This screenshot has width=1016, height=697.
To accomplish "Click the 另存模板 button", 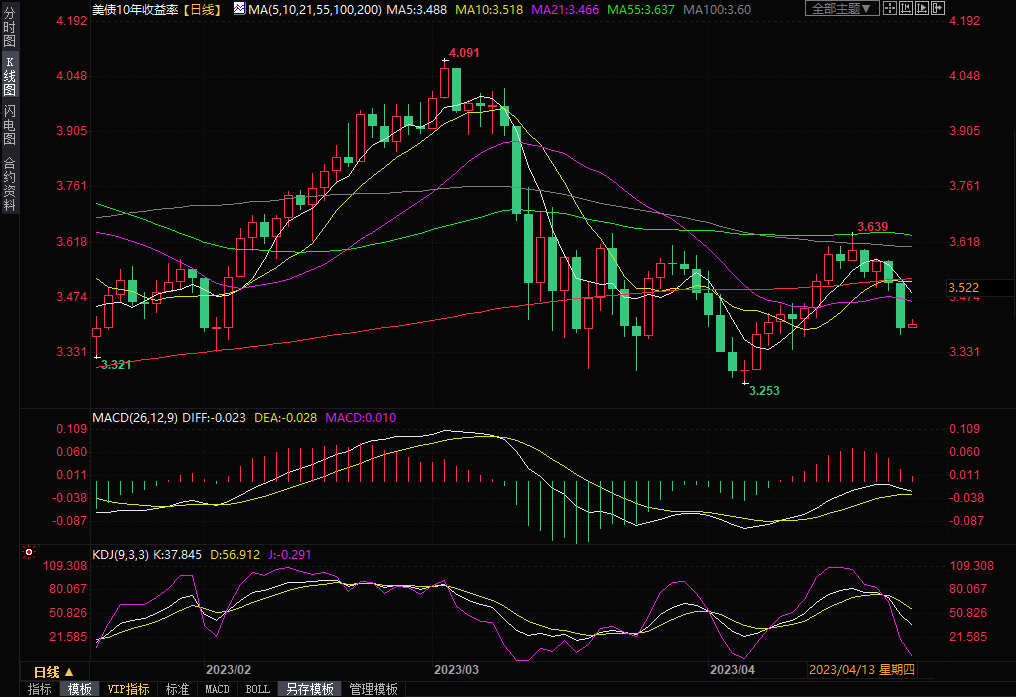I will click(x=309, y=689).
